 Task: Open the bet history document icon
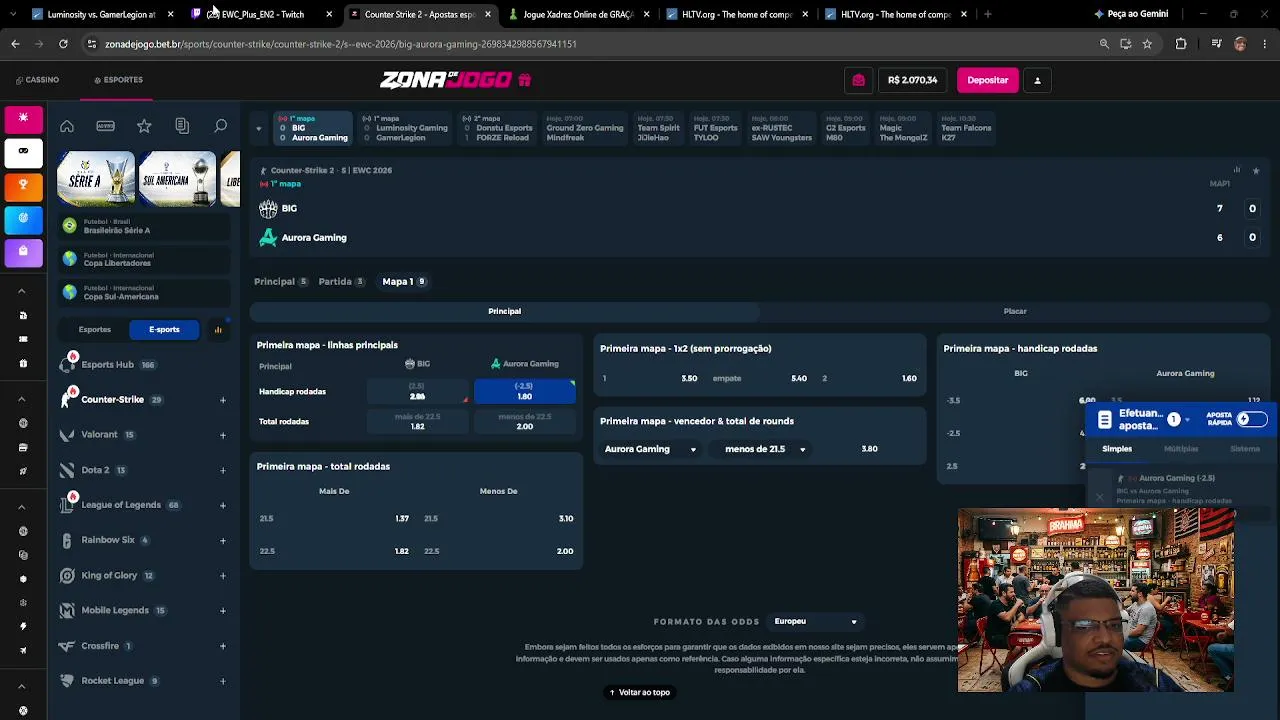182,126
